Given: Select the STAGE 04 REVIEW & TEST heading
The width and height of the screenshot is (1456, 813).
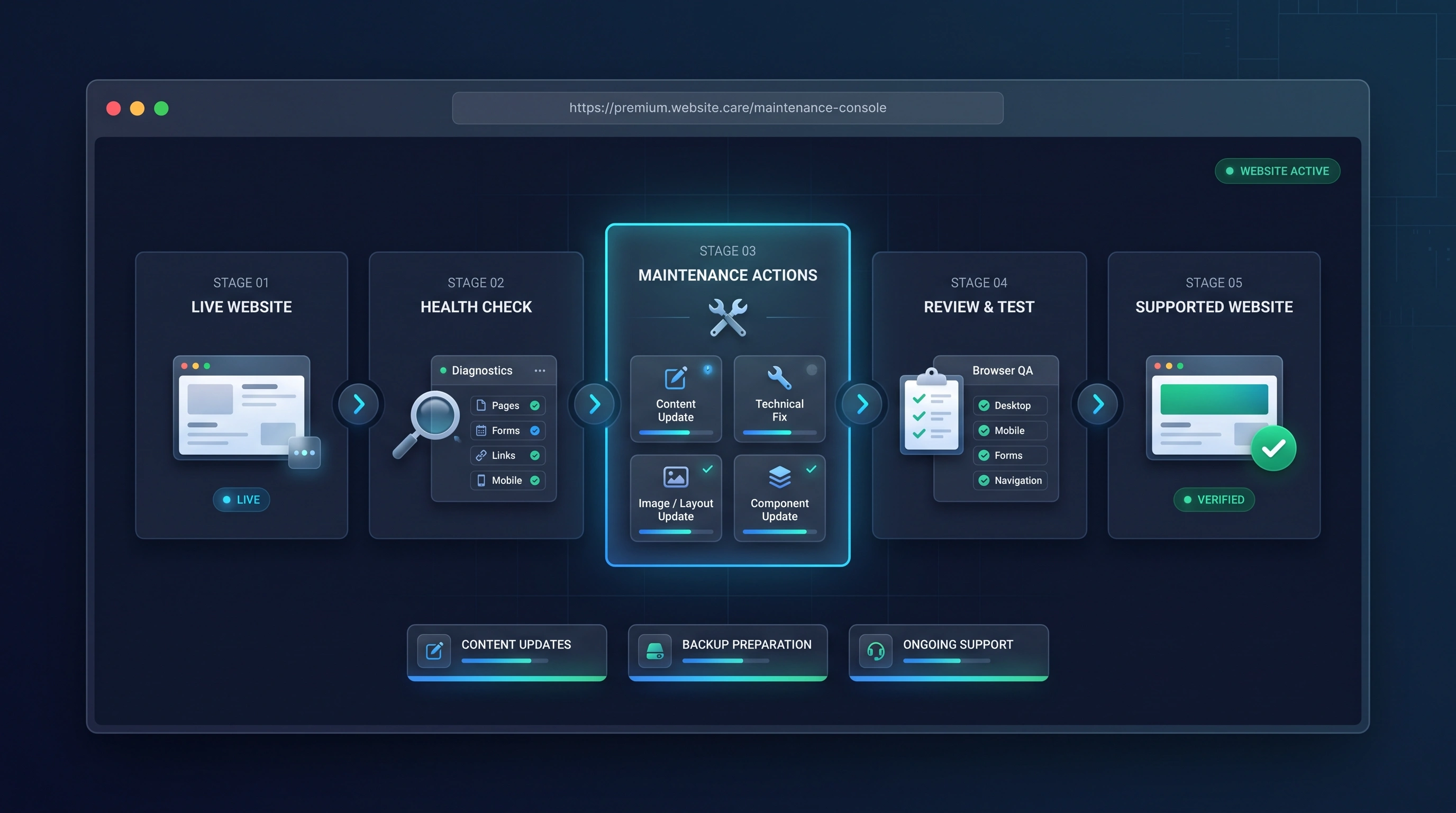Looking at the screenshot, I should click(x=979, y=295).
